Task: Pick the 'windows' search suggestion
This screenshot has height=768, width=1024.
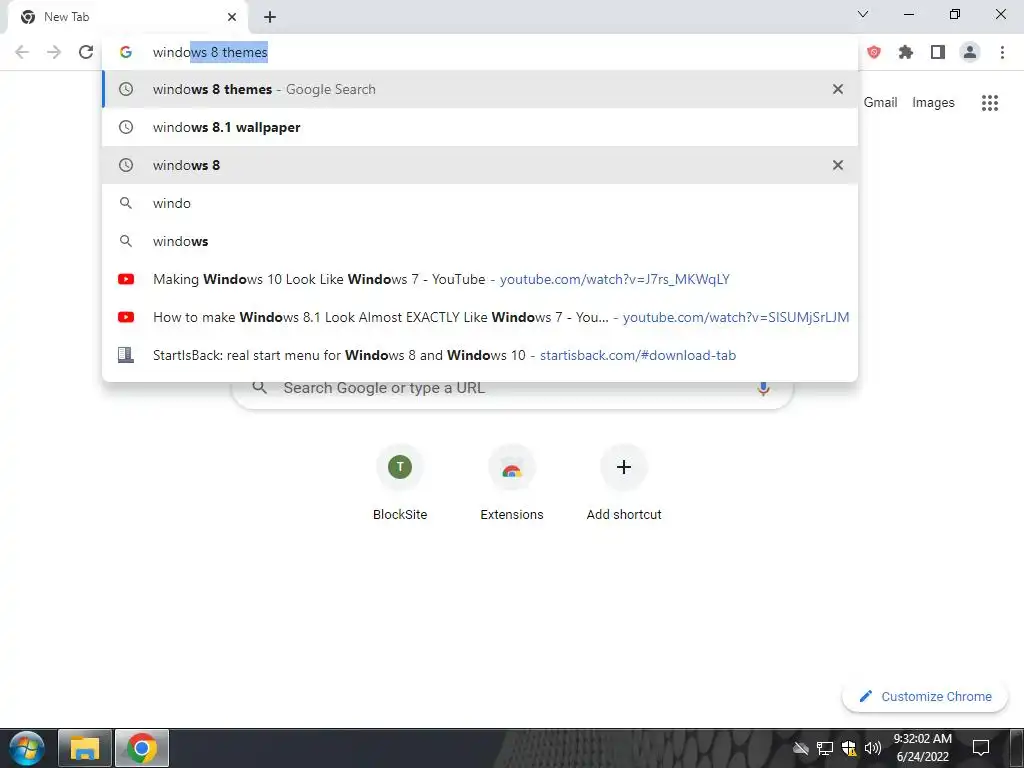Action: click(x=480, y=241)
